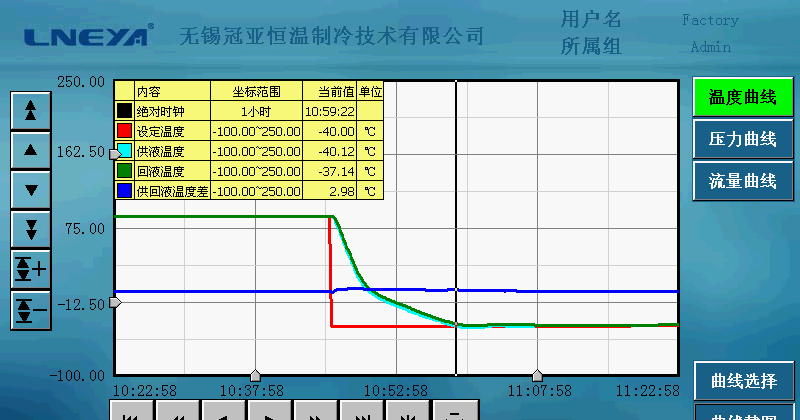Click the scroll-to-top double up arrow
Viewport: 800px width, 420px height.
tap(31, 109)
